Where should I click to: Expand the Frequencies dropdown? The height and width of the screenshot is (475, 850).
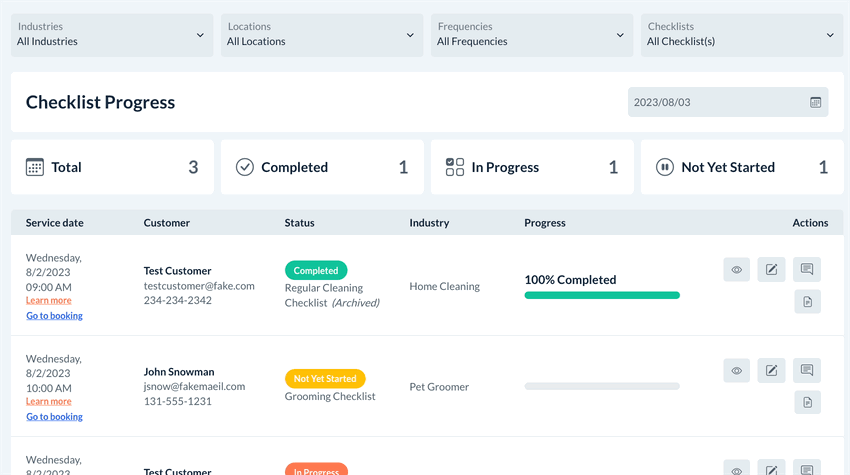pyautogui.click(x=531, y=35)
